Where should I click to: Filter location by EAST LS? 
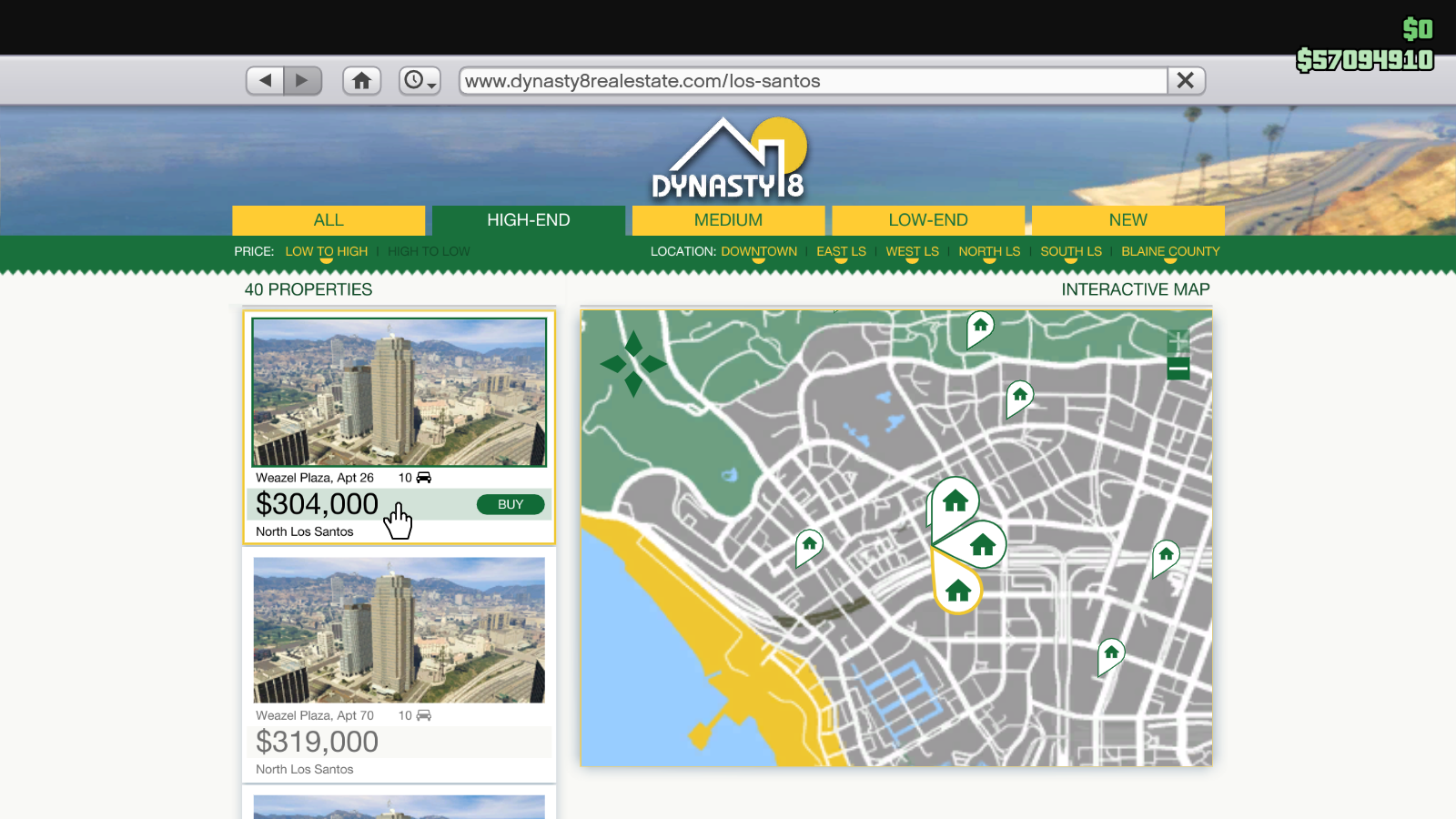pyautogui.click(x=841, y=251)
